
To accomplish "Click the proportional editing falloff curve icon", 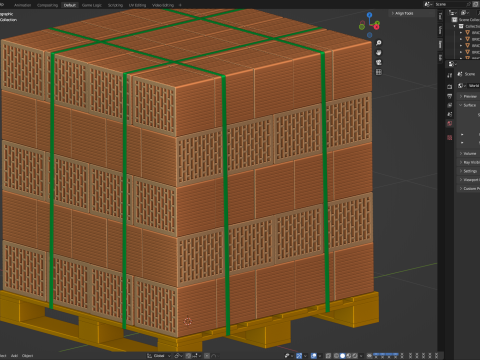I will pos(213,355).
